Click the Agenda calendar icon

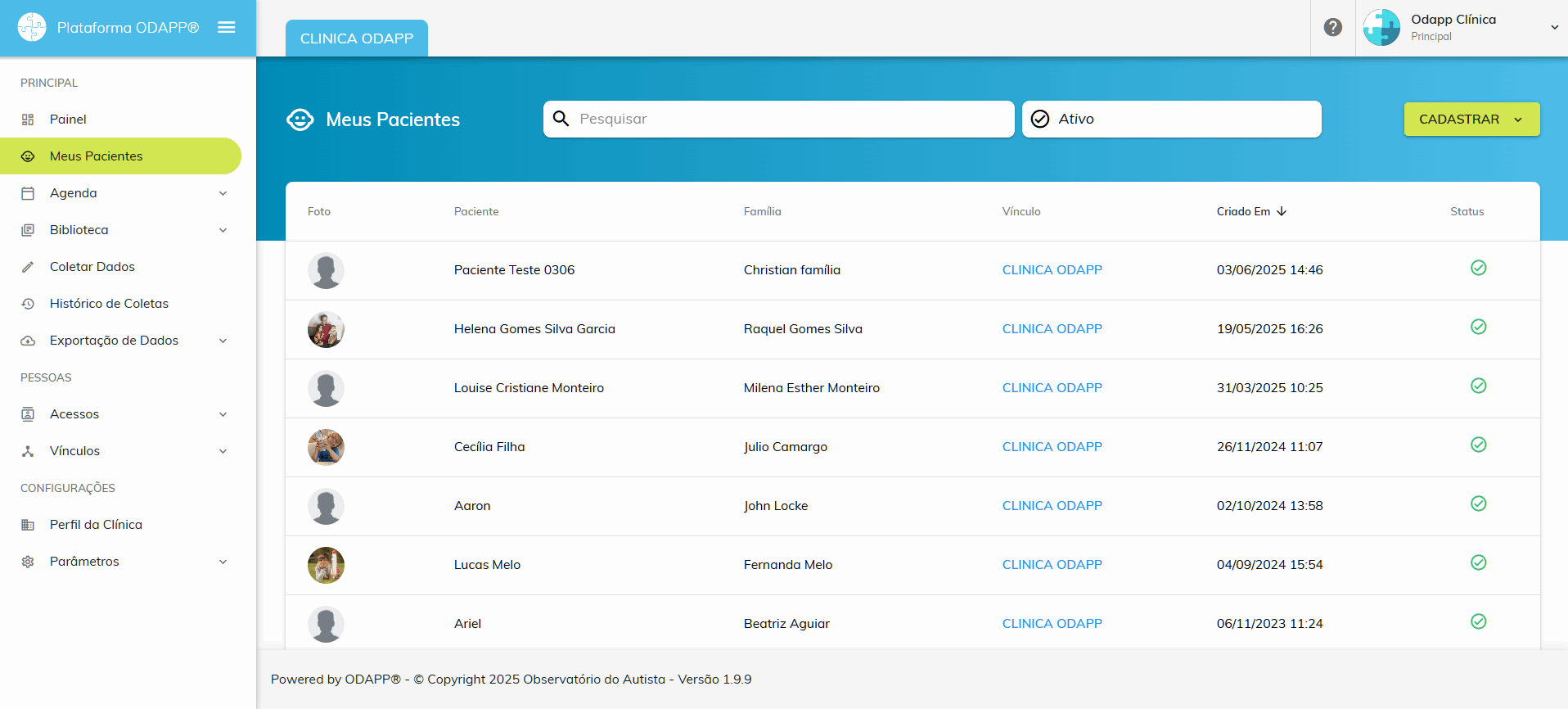[28, 193]
